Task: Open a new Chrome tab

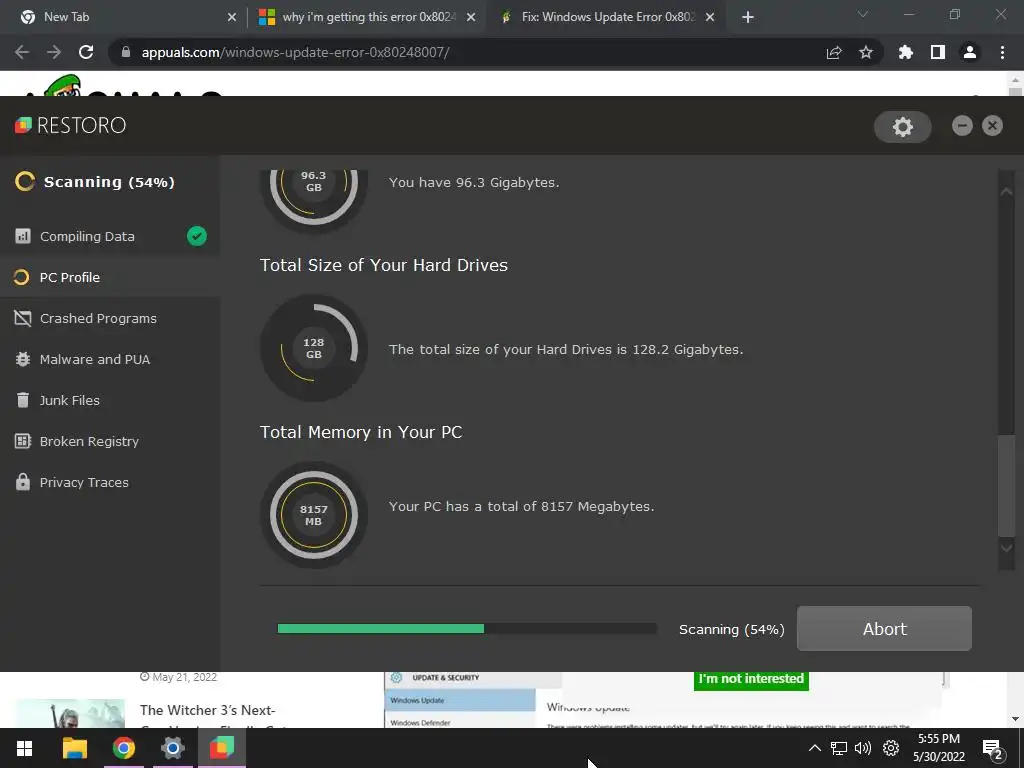Action: click(x=748, y=17)
